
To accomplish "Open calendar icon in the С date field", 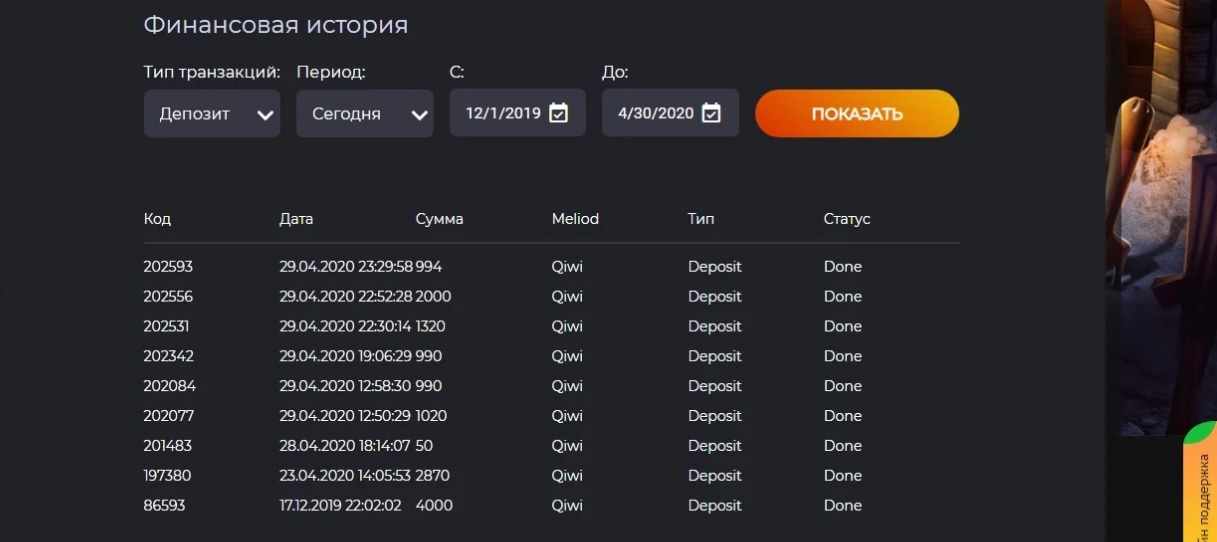I will pos(559,113).
